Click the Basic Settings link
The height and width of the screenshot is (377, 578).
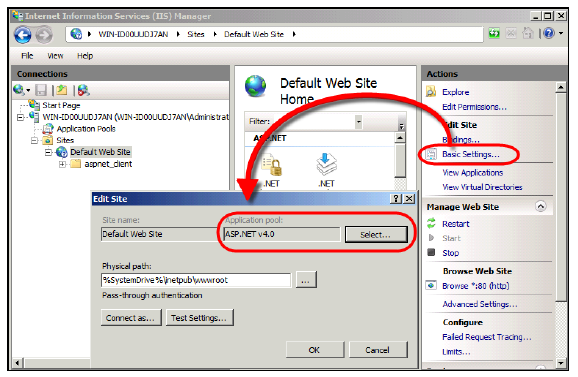pos(471,154)
